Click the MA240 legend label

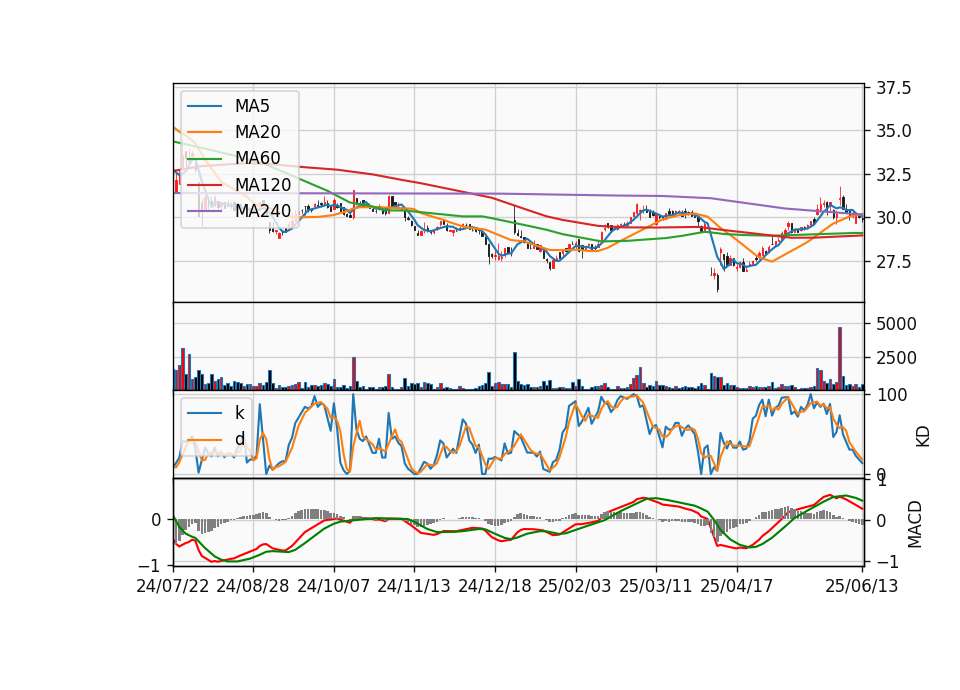(x=263, y=211)
